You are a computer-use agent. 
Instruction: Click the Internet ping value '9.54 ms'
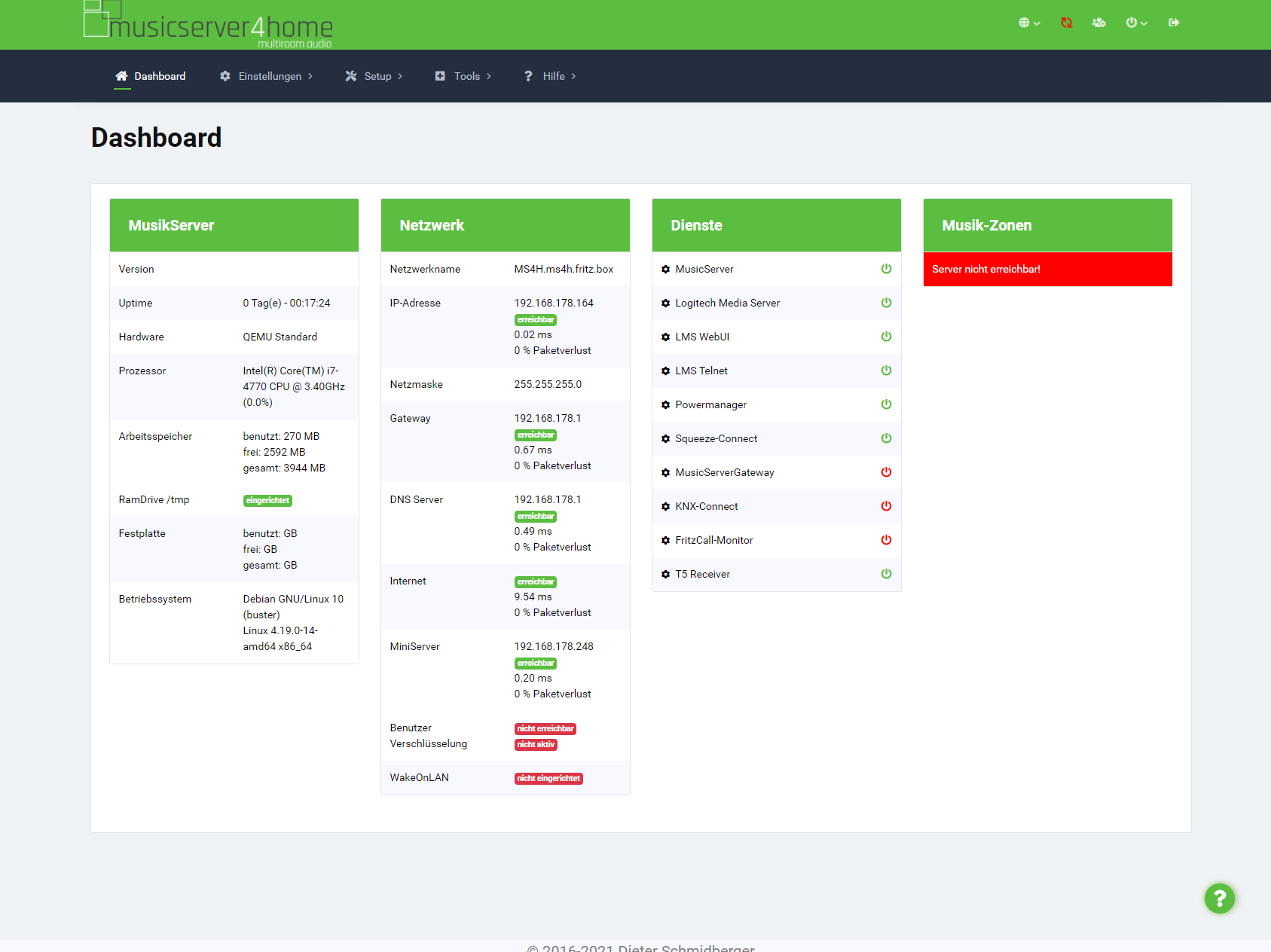point(533,597)
